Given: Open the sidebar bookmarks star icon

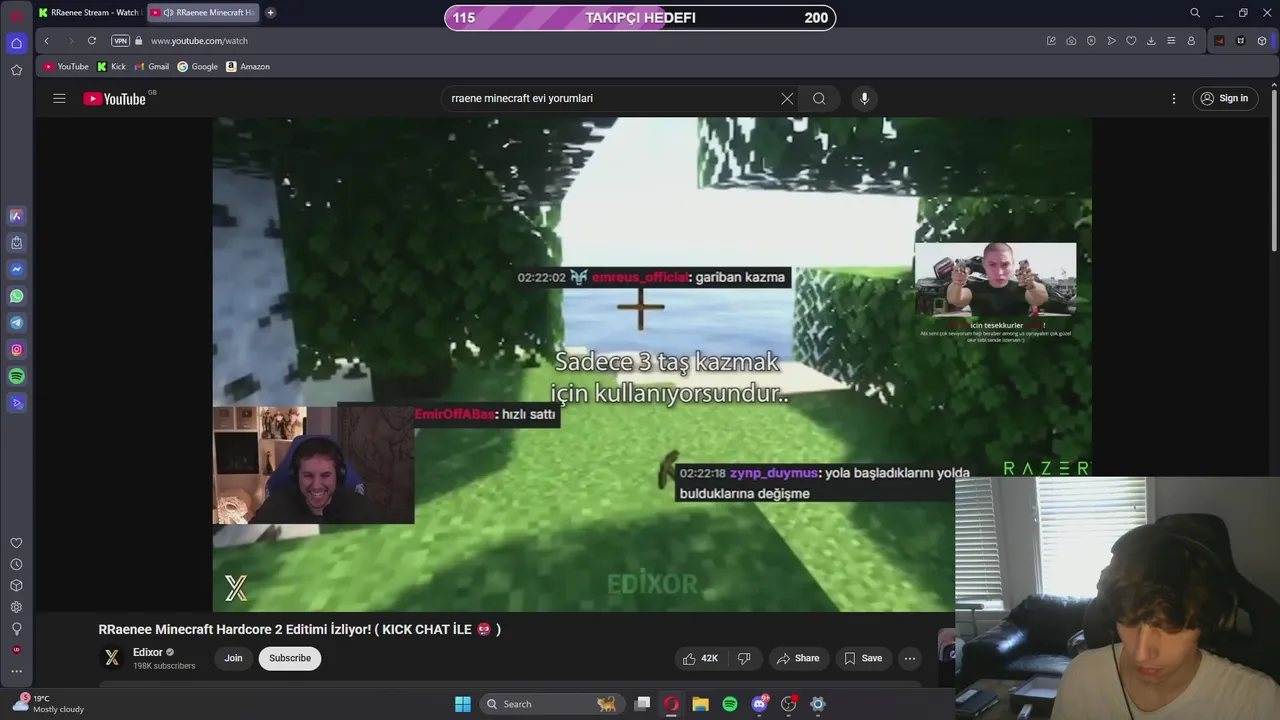Looking at the screenshot, I should pos(16,70).
